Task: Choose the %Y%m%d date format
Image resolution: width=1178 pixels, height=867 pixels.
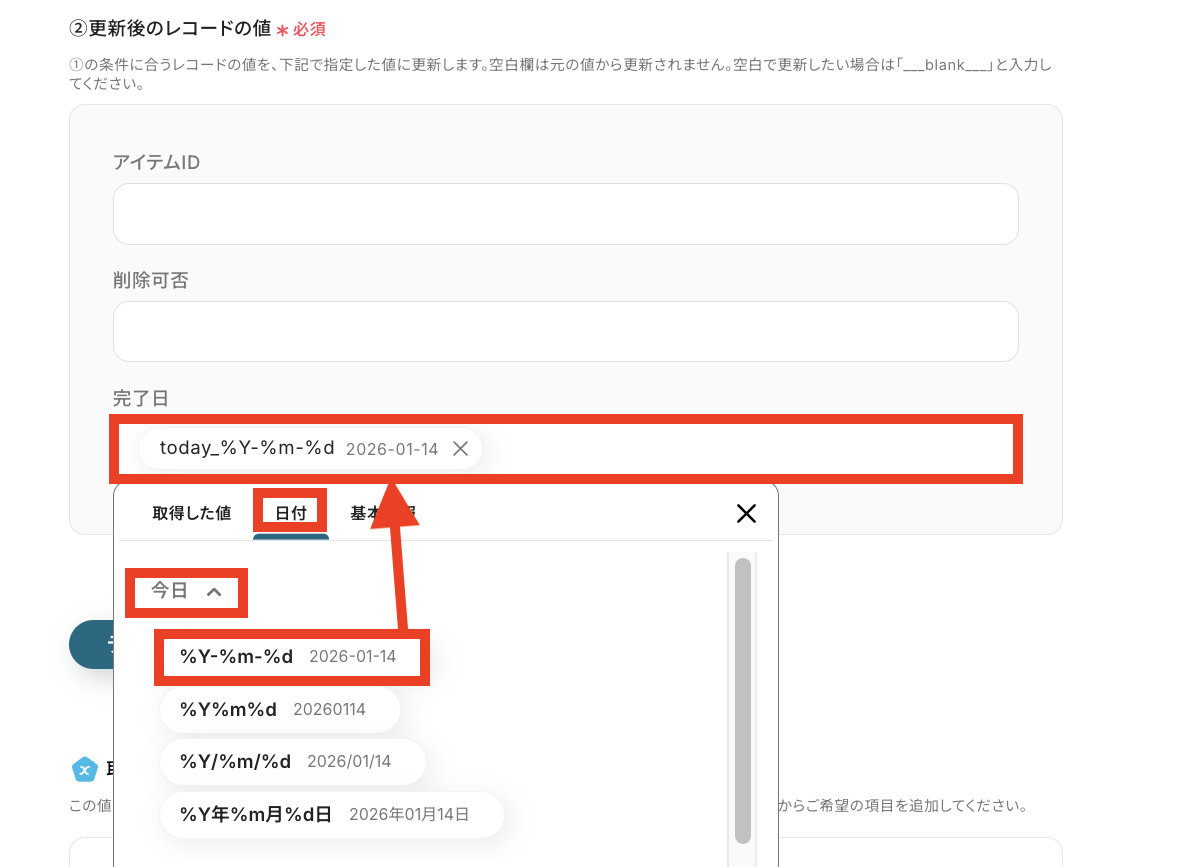Action: coord(279,709)
